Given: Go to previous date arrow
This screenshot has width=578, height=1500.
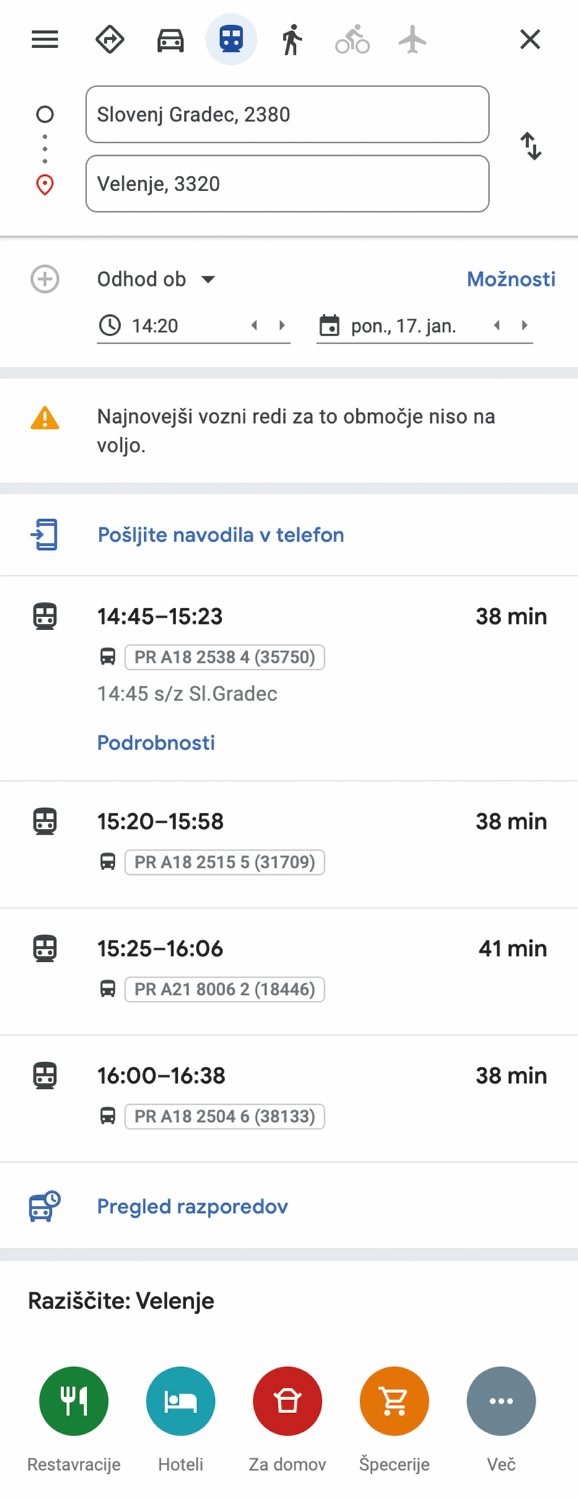Looking at the screenshot, I should tap(497, 325).
